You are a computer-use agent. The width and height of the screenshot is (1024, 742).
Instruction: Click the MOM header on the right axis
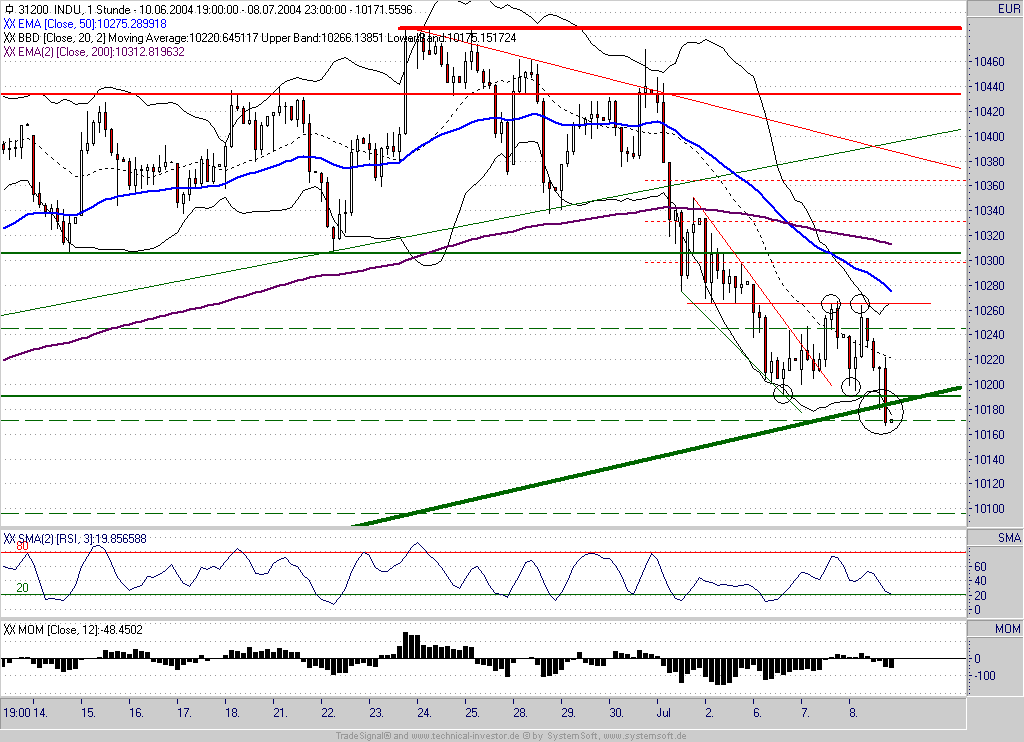[1007, 628]
